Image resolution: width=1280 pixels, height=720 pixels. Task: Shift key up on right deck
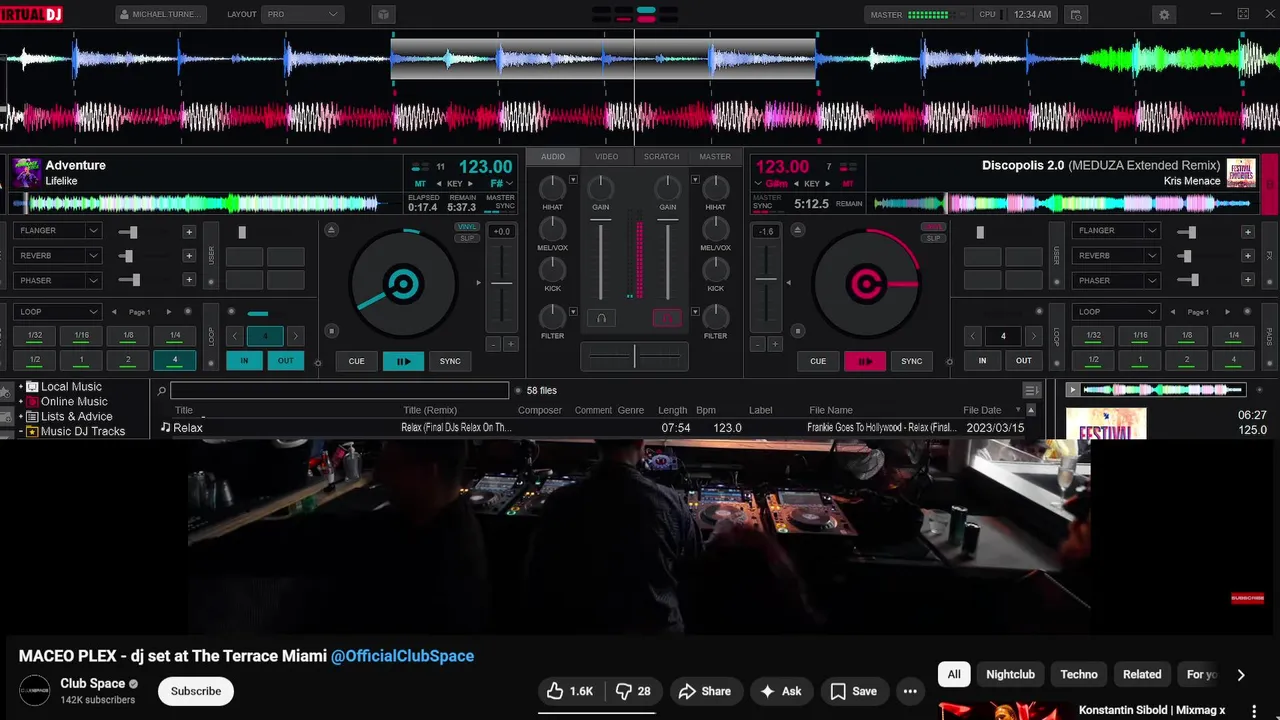828,184
